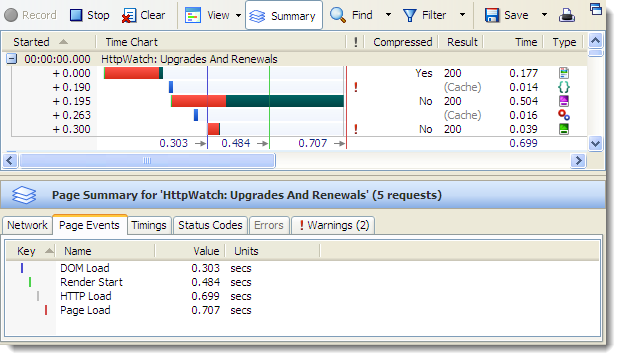Click the horizontal scrollbar thumb
621x360 pixels.
(x=147, y=160)
